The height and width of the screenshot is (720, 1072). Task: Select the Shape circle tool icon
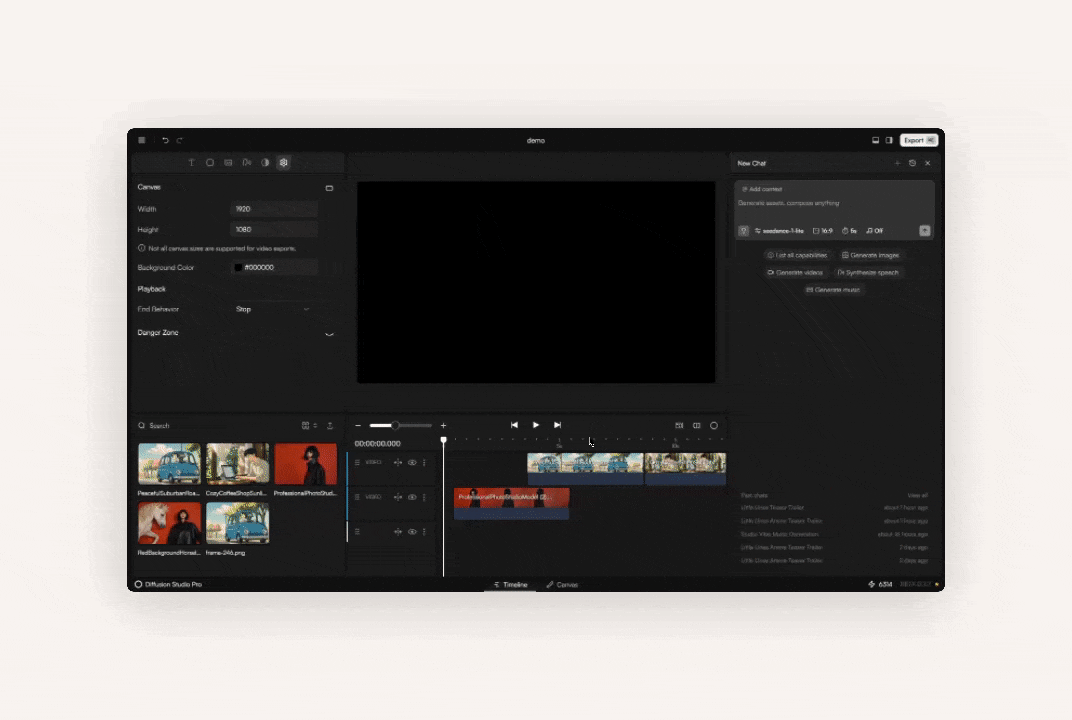coord(210,163)
